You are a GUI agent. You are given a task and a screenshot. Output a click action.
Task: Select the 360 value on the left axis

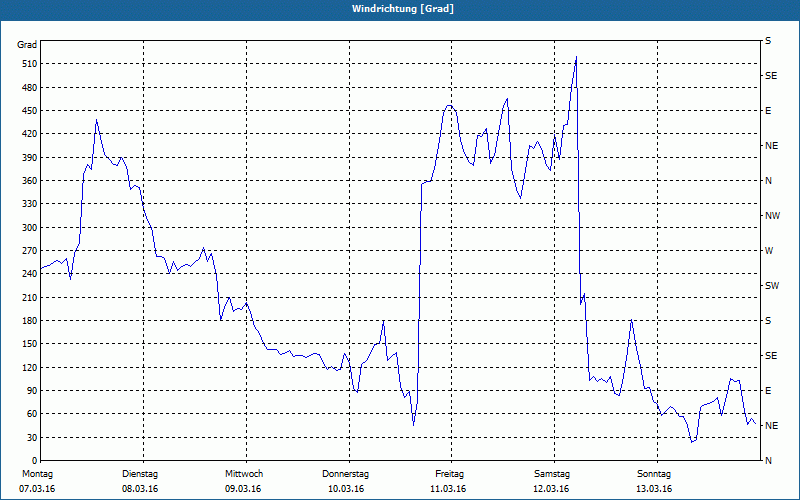(30, 181)
